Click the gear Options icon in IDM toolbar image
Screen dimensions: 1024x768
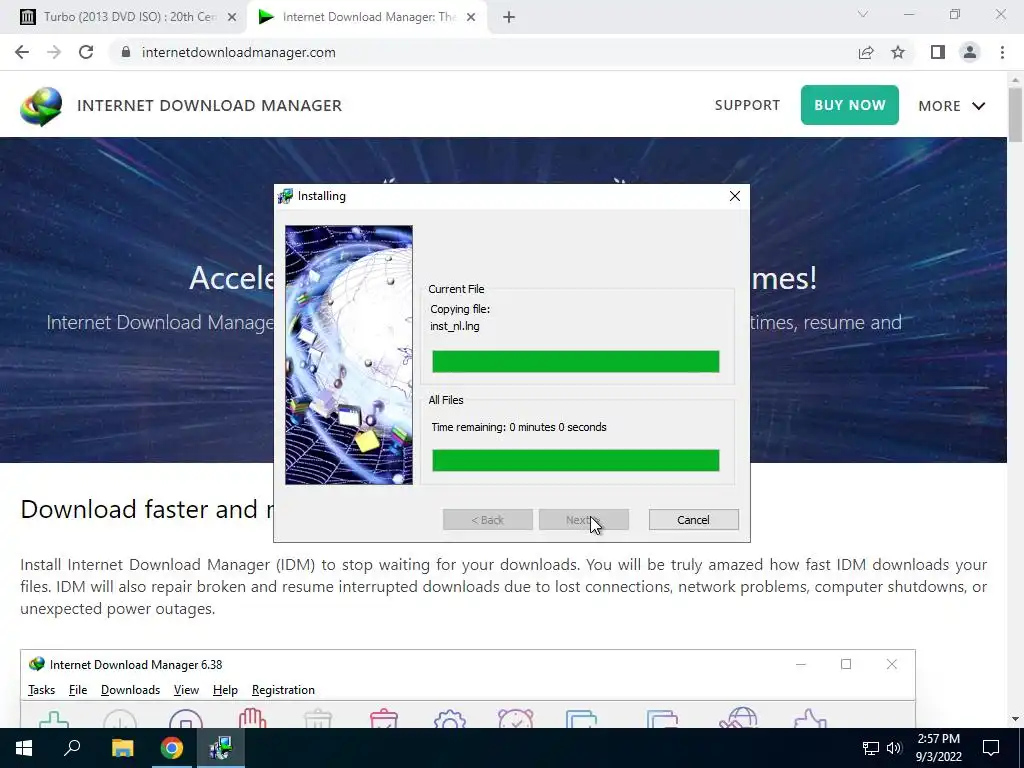point(449,719)
